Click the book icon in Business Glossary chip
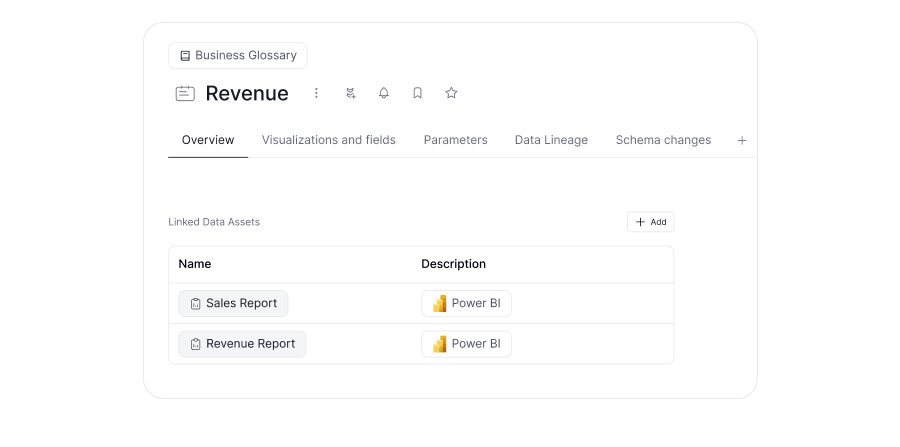This screenshot has width=900, height=447. [185, 56]
